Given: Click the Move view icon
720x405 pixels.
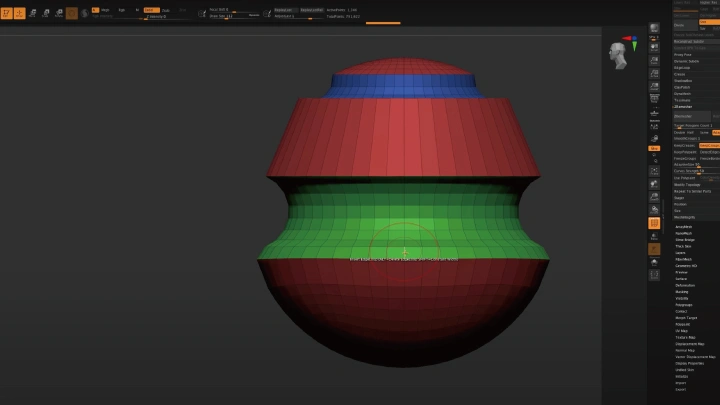Looking at the screenshot, I should [x=654, y=184].
